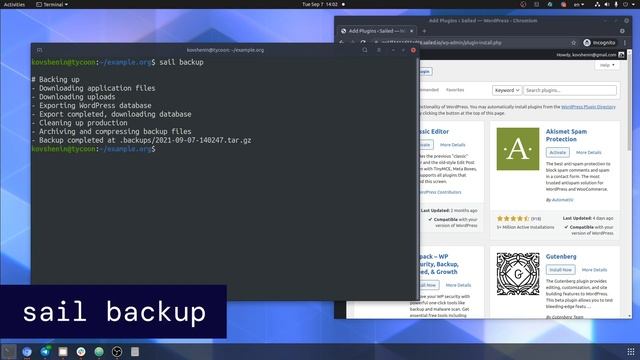
Task: Open the Terminal app in the dock
Action: 9,351
